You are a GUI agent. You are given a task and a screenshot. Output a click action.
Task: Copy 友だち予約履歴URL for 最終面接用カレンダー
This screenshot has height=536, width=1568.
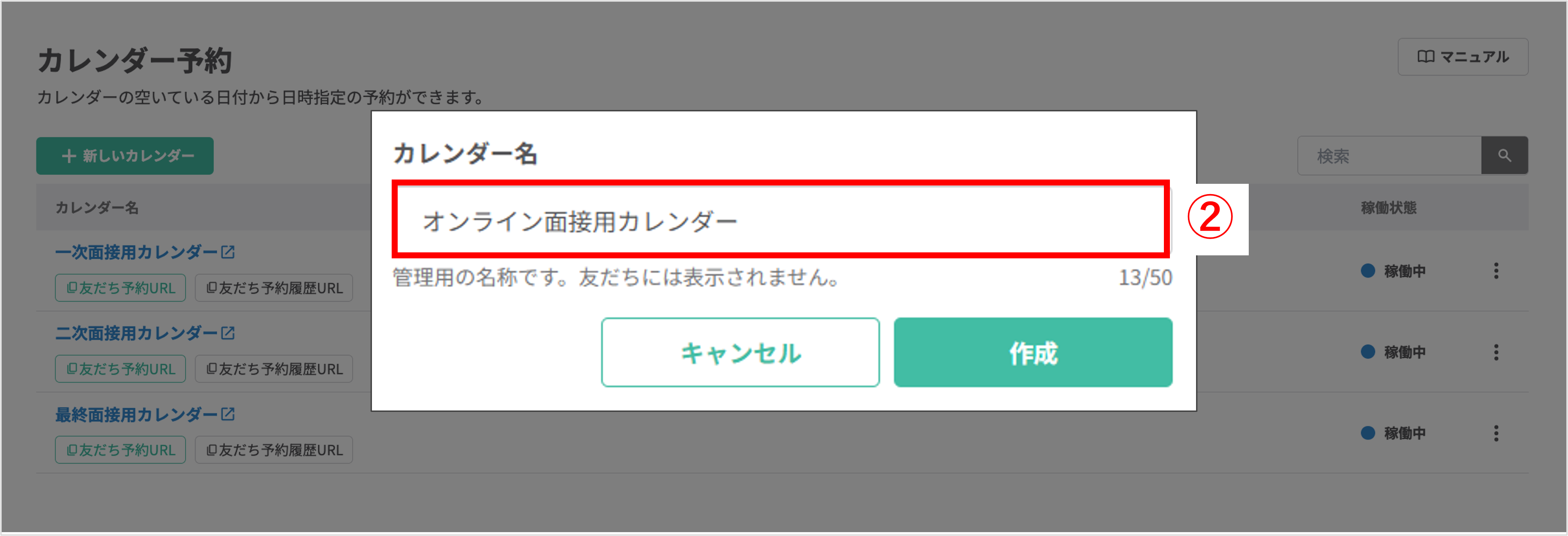[274, 449]
